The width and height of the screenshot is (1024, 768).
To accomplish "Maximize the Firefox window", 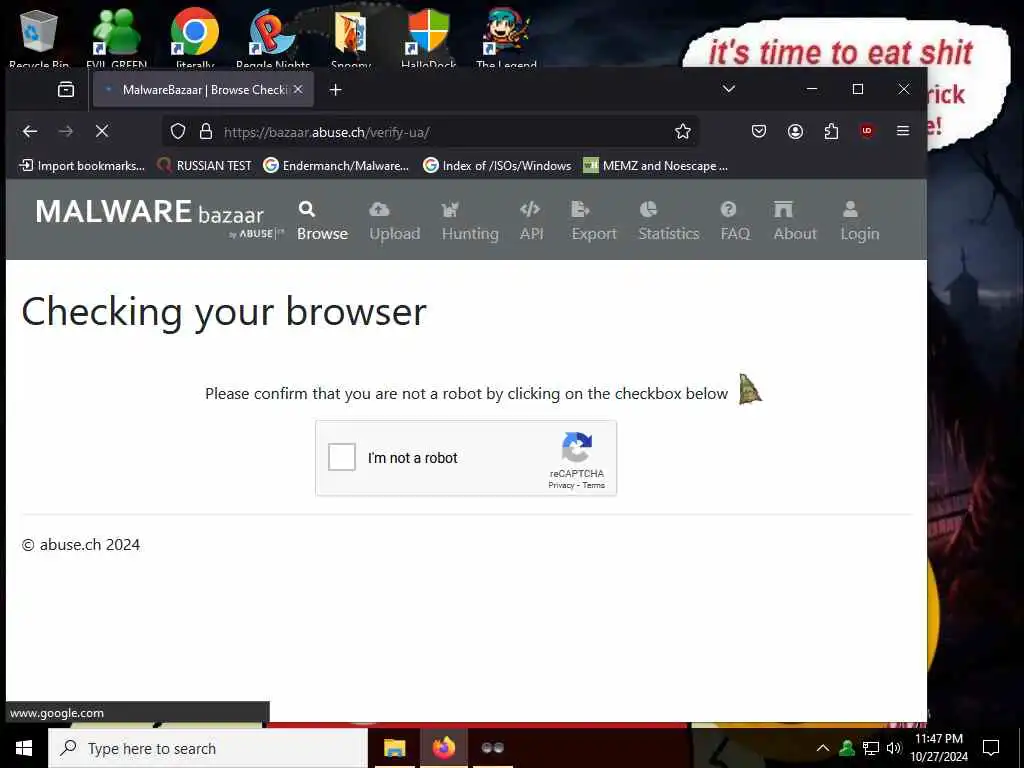I will (x=858, y=89).
